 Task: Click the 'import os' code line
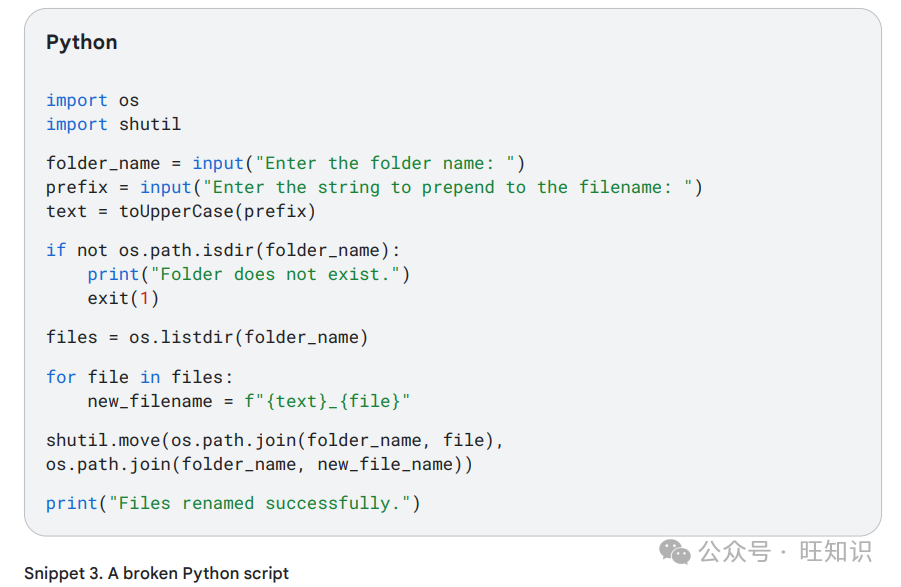click(93, 101)
